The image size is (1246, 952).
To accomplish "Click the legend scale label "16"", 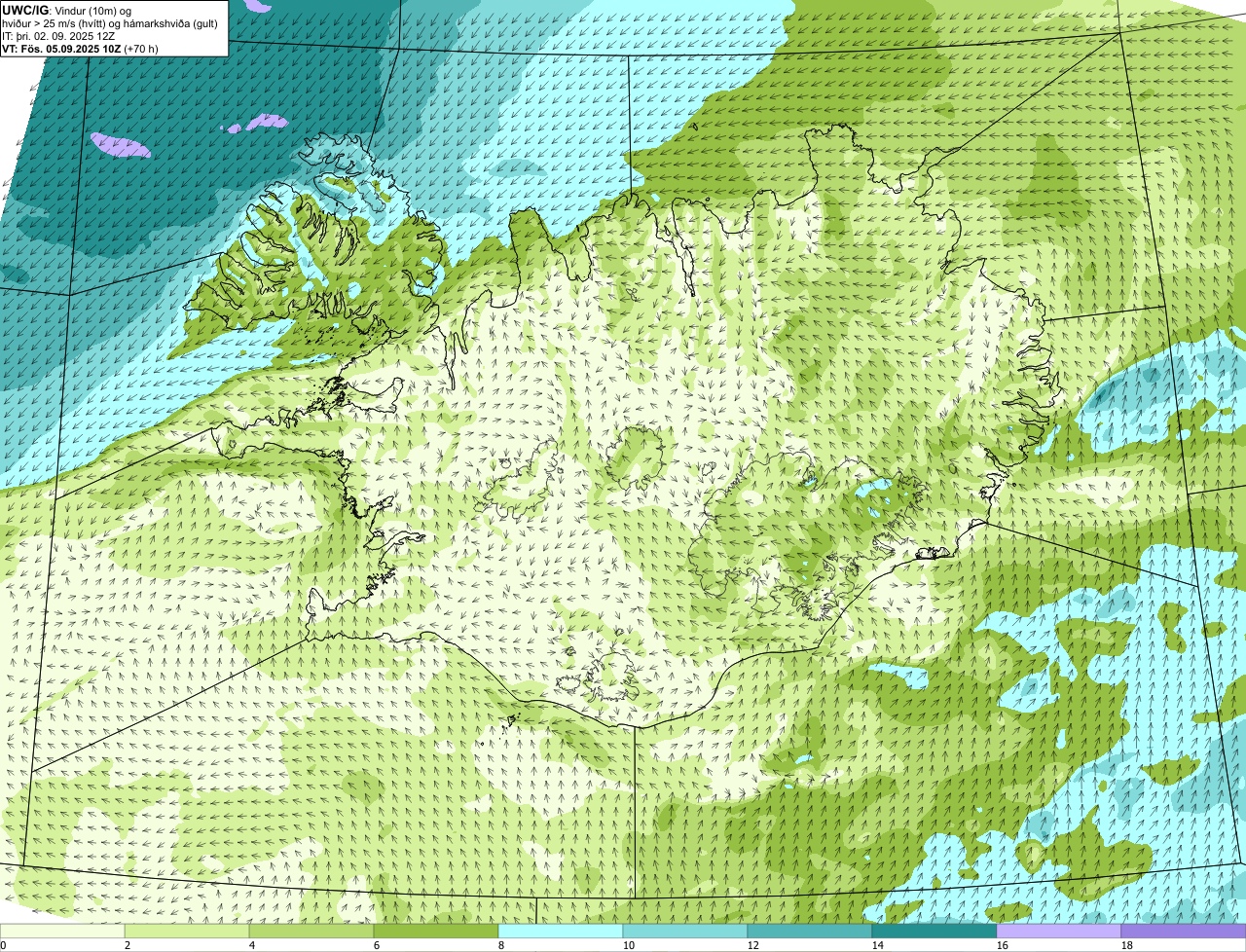I will click(x=1003, y=945).
